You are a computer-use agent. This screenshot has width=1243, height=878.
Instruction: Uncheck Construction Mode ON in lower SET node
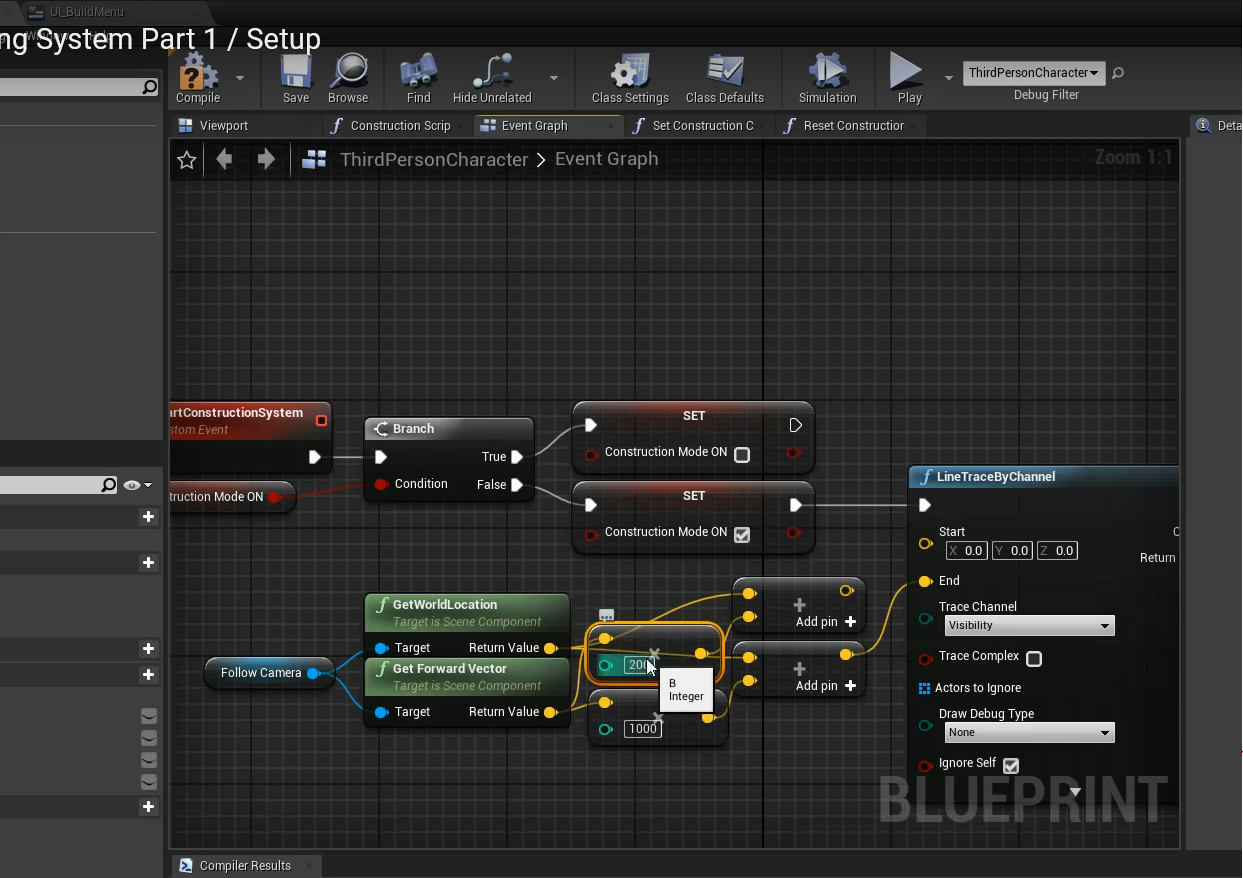(742, 534)
